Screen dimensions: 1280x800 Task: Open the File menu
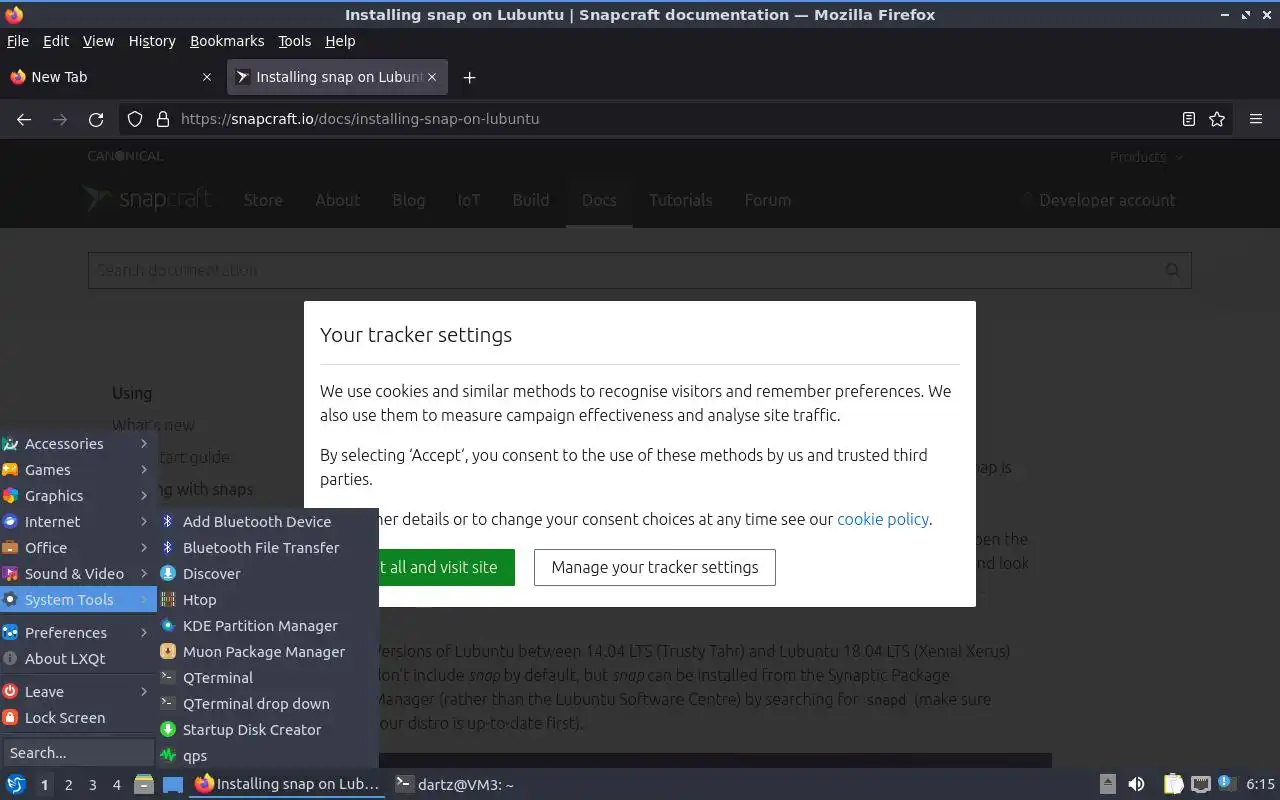click(18, 41)
